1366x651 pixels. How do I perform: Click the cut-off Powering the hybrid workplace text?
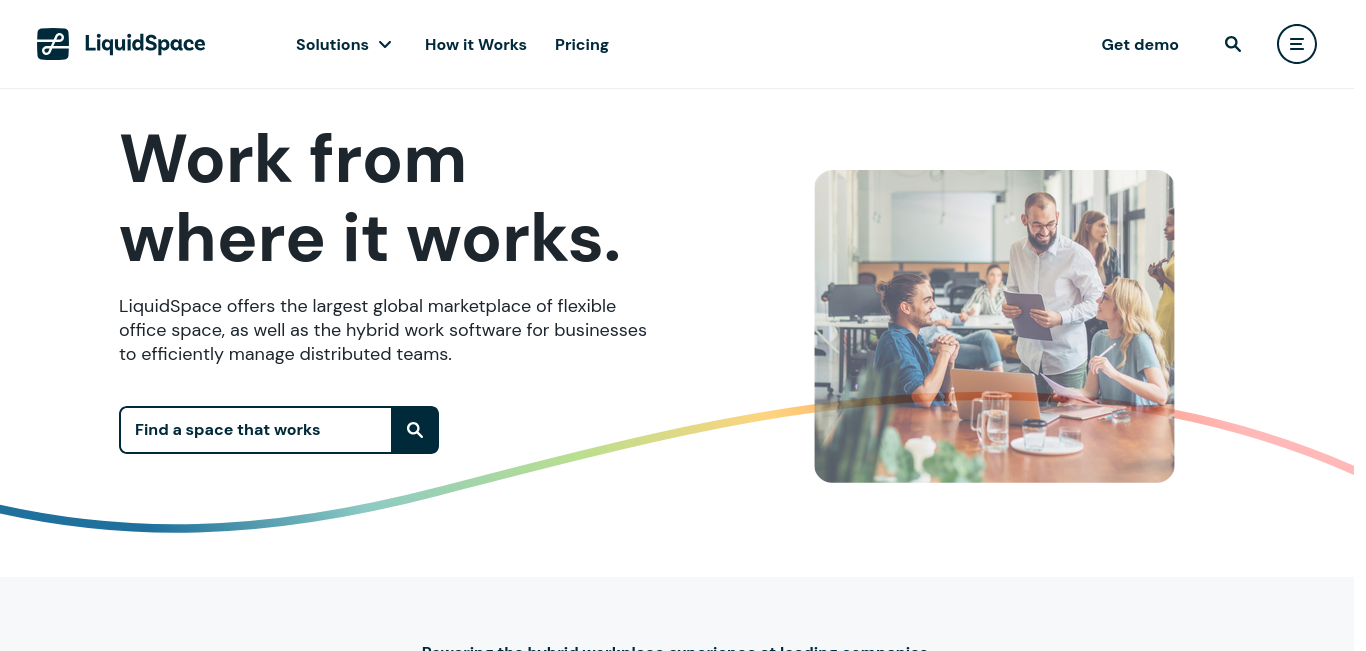click(675, 647)
